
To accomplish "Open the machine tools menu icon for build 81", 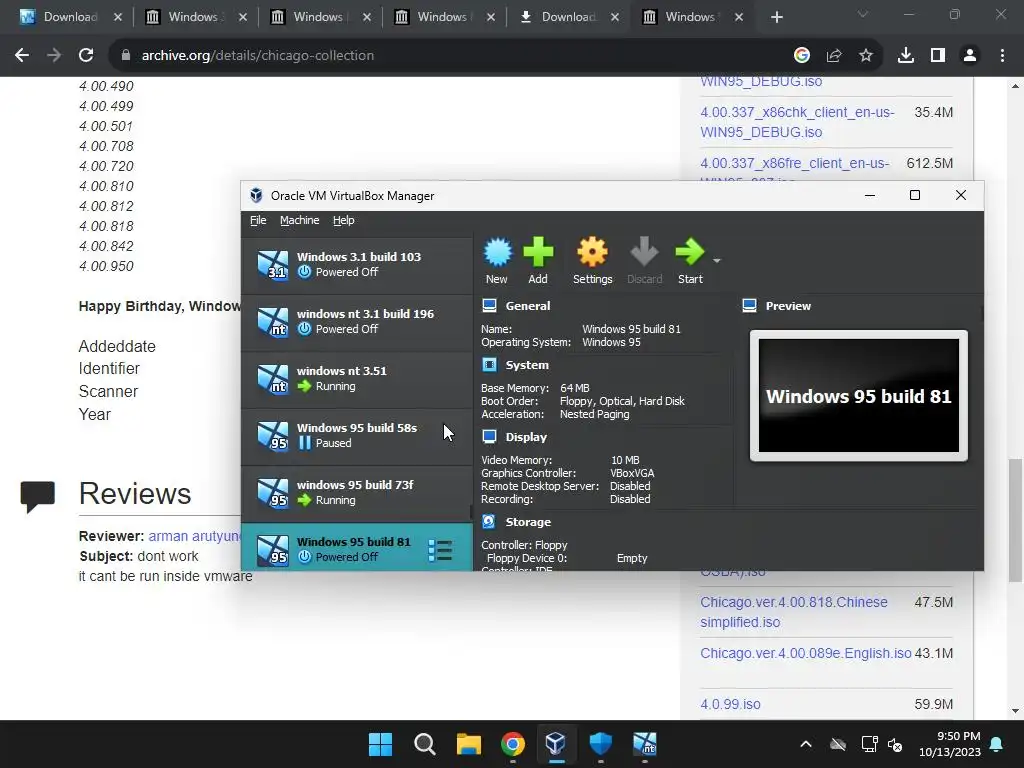I will (x=440, y=550).
